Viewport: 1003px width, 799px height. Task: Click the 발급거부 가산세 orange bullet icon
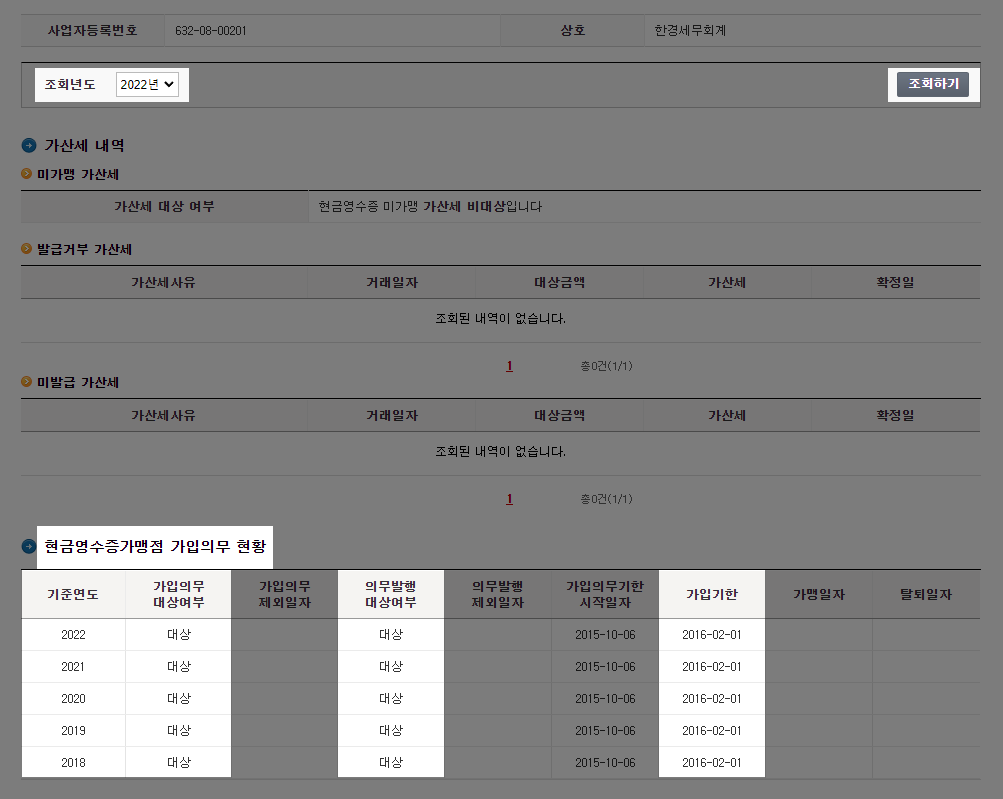click(x=26, y=248)
